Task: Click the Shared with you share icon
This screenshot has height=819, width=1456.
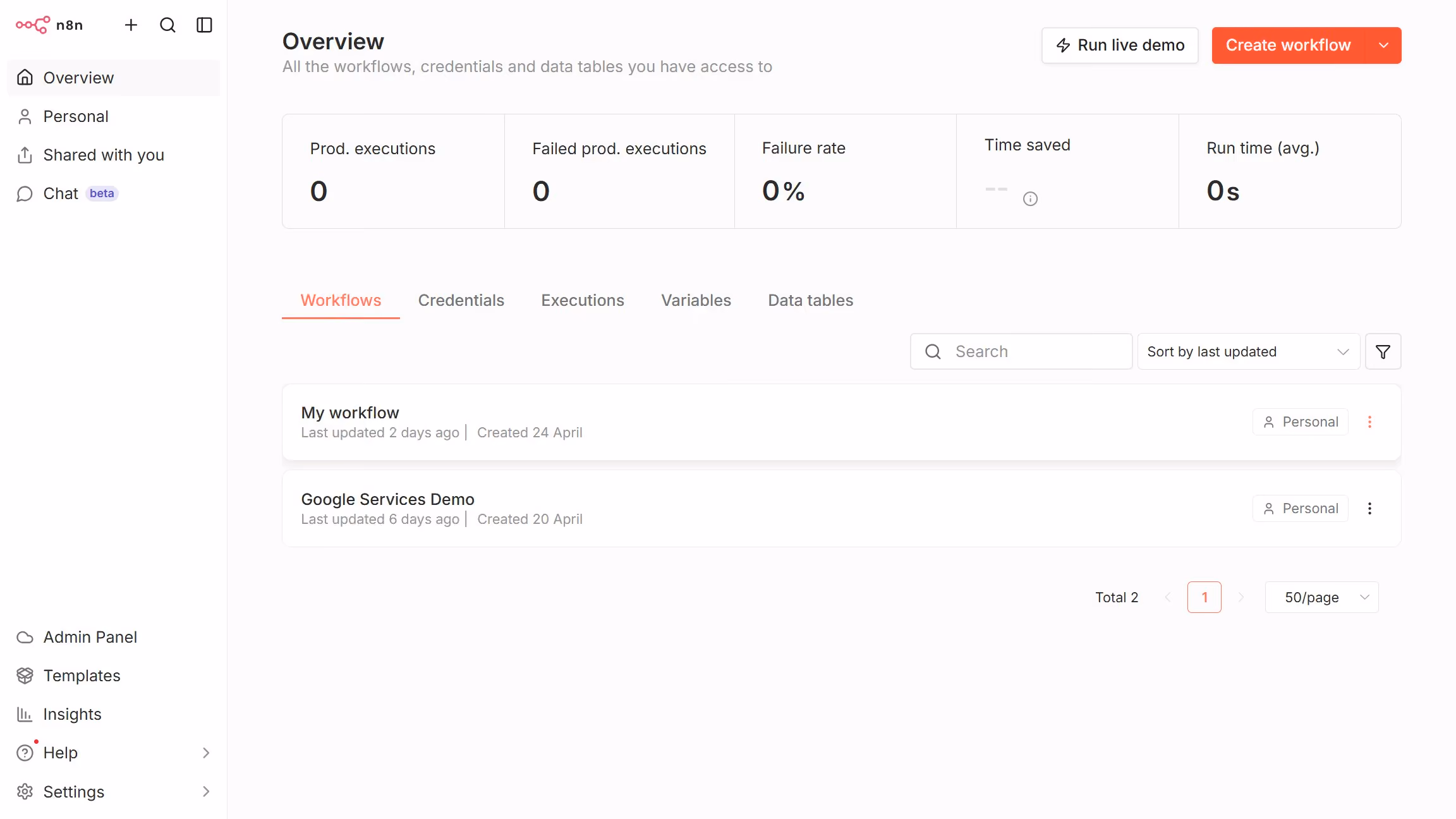Action: (25, 155)
